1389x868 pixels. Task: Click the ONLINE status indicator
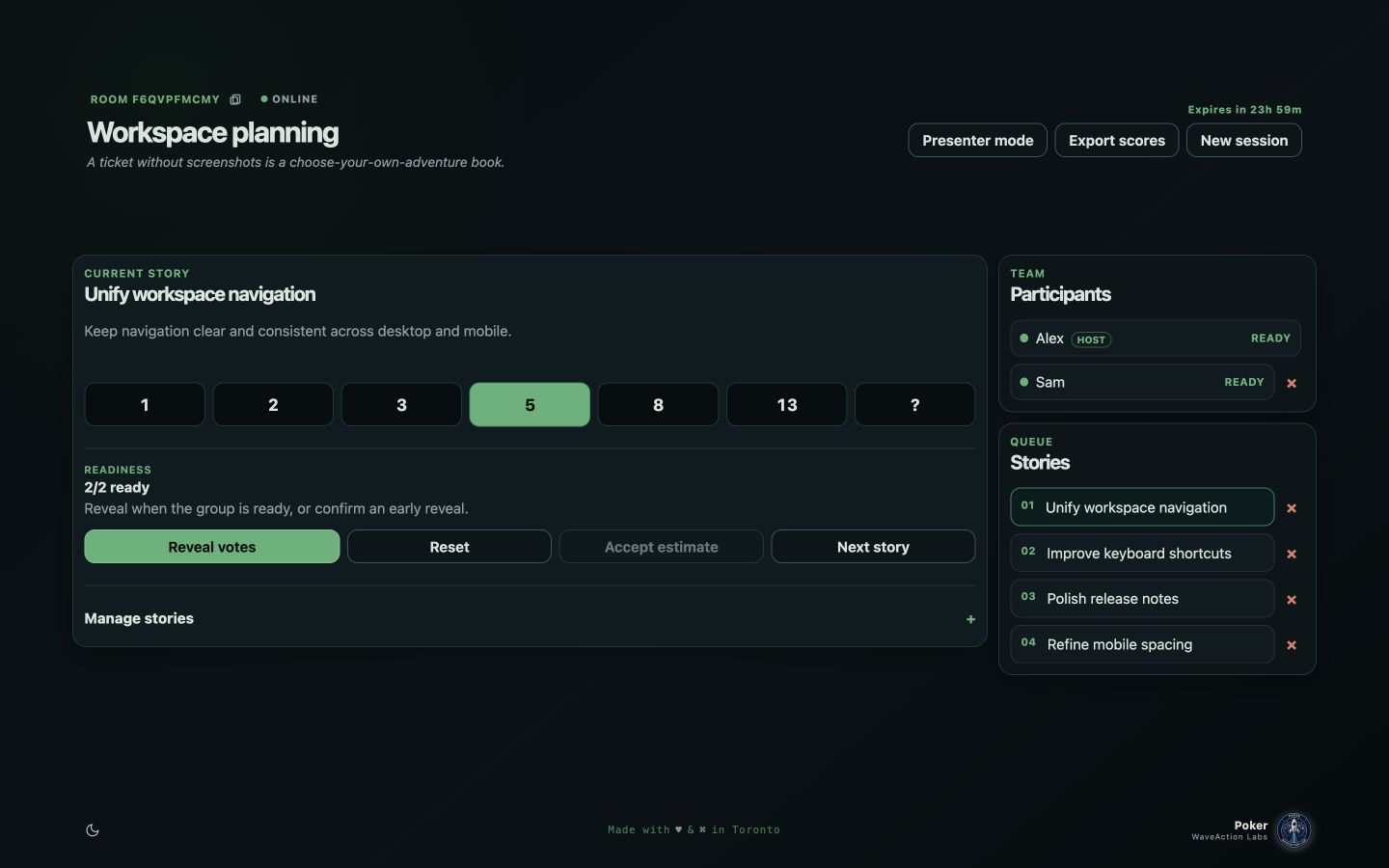click(289, 99)
